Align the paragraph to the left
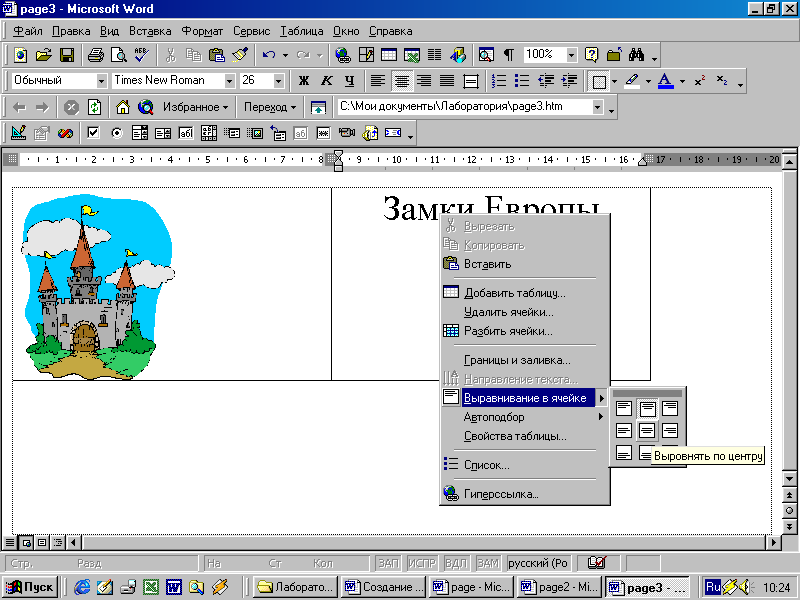This screenshot has height=600, width=800. point(378,81)
